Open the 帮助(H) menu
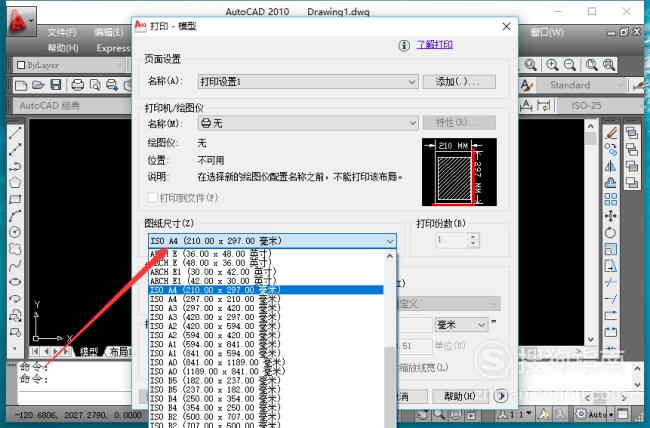Image resolution: width=650 pixels, height=428 pixels. click(63, 48)
